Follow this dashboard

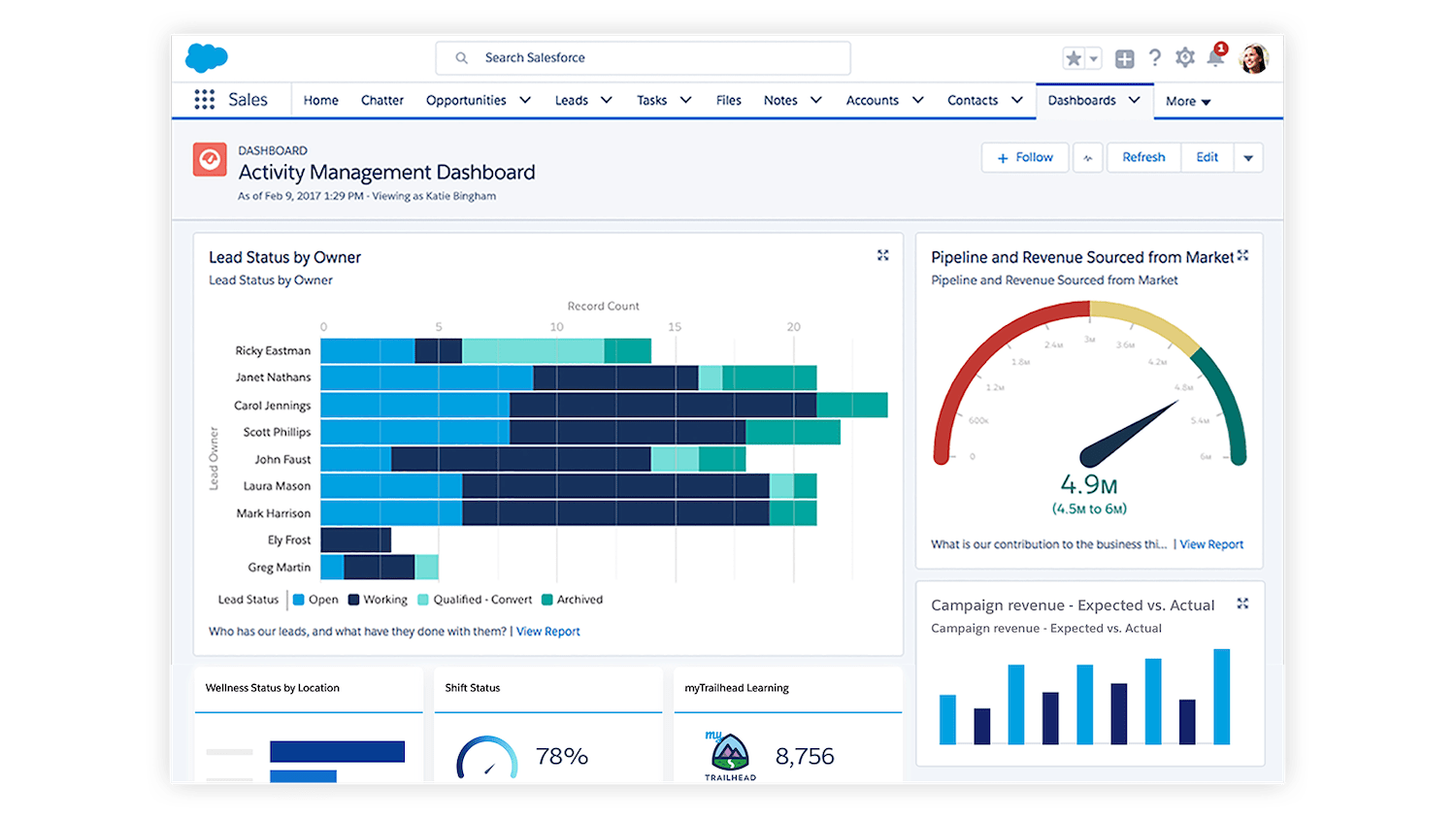(x=1024, y=157)
